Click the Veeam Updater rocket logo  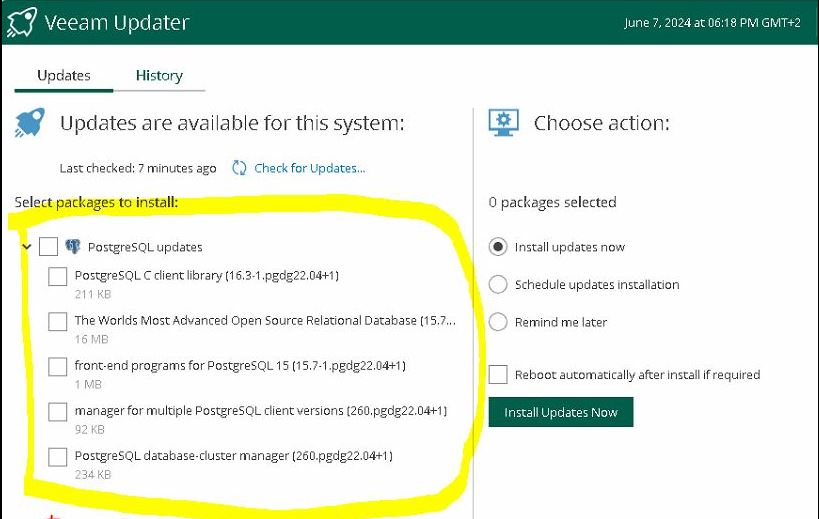tap(21, 22)
